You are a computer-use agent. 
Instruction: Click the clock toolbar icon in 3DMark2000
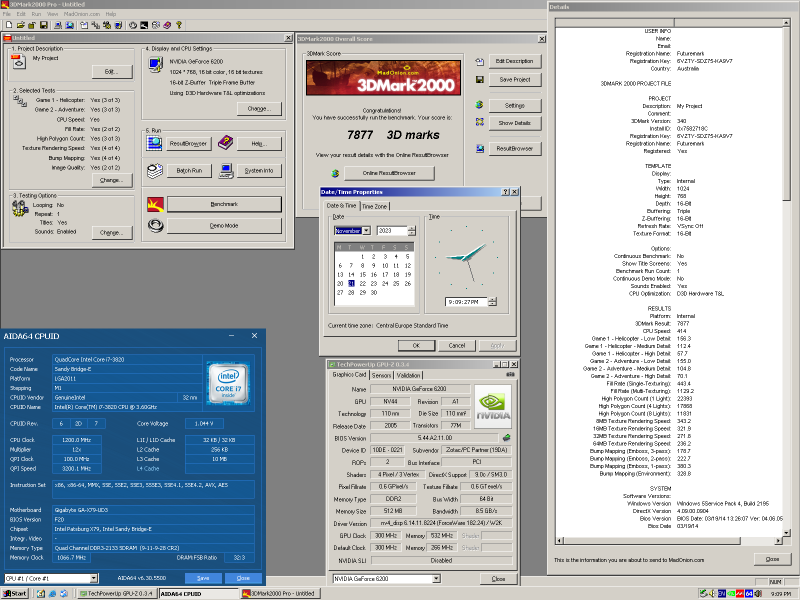(133, 25)
